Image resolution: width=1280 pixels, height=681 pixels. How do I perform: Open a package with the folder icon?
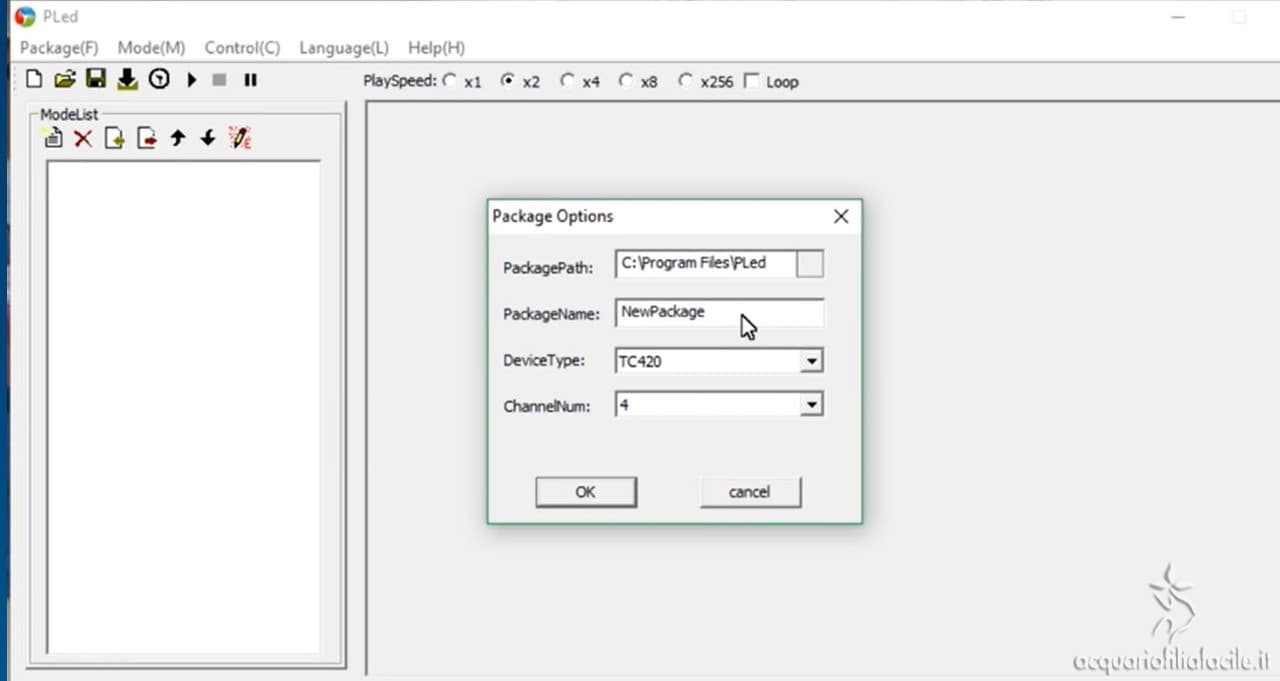click(x=65, y=80)
